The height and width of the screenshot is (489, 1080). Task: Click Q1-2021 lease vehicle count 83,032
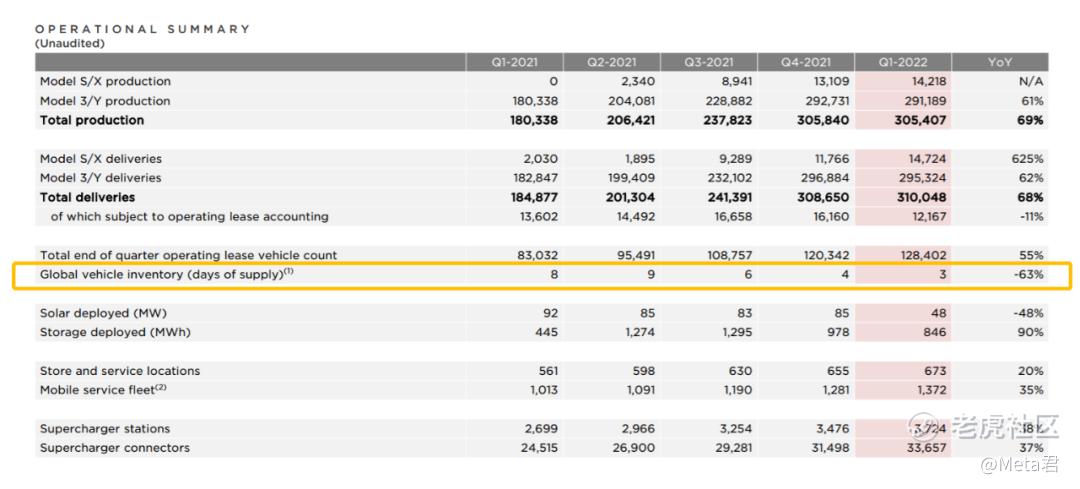[x=537, y=255]
